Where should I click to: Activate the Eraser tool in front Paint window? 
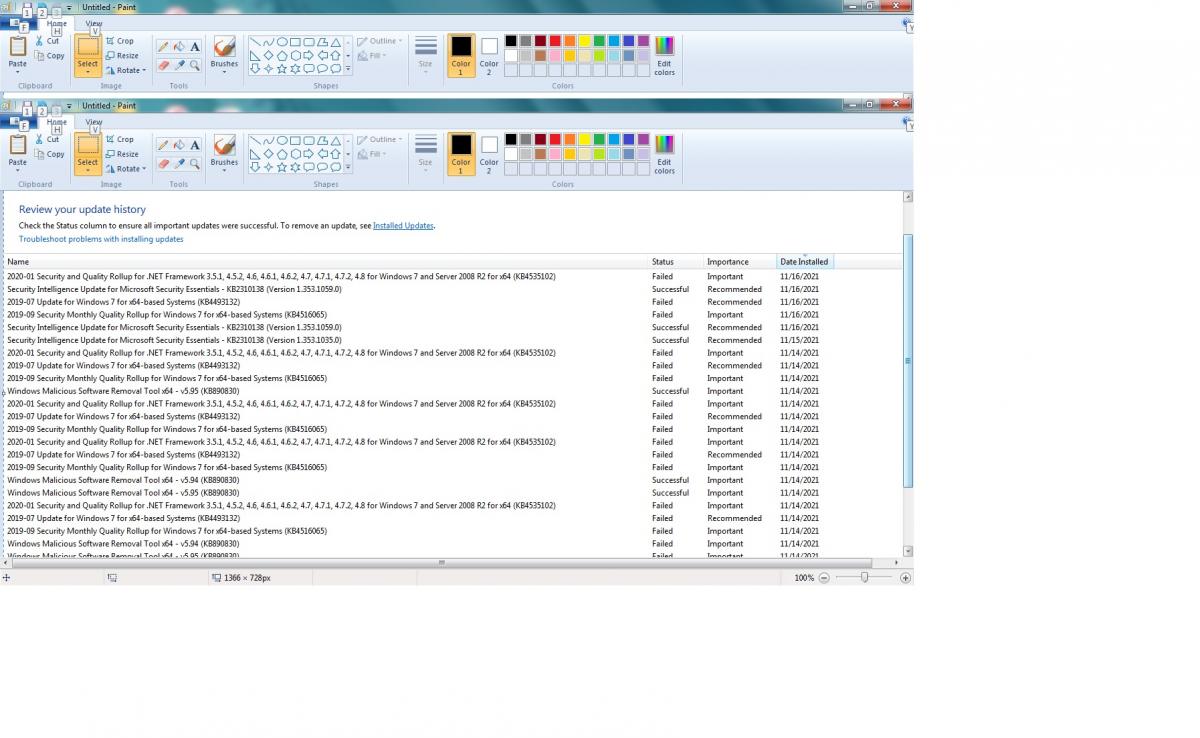[x=163, y=164]
